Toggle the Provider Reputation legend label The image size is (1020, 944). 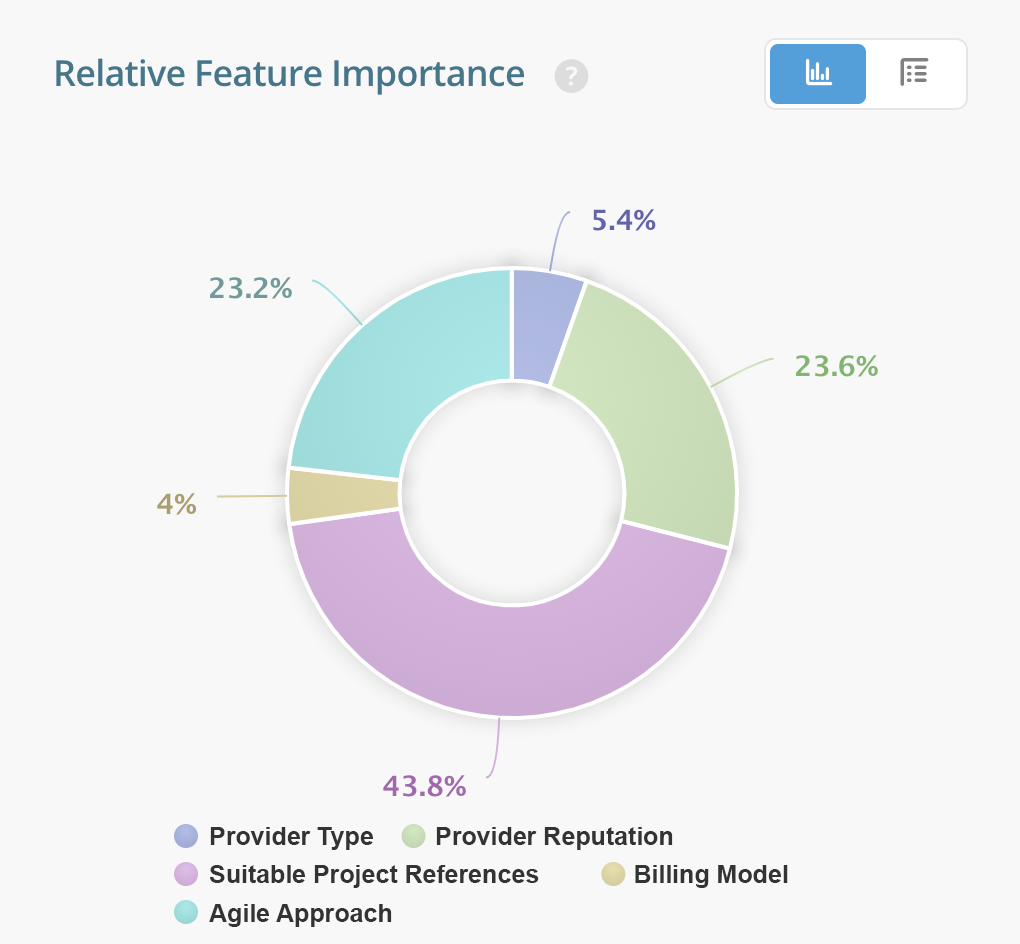click(554, 836)
